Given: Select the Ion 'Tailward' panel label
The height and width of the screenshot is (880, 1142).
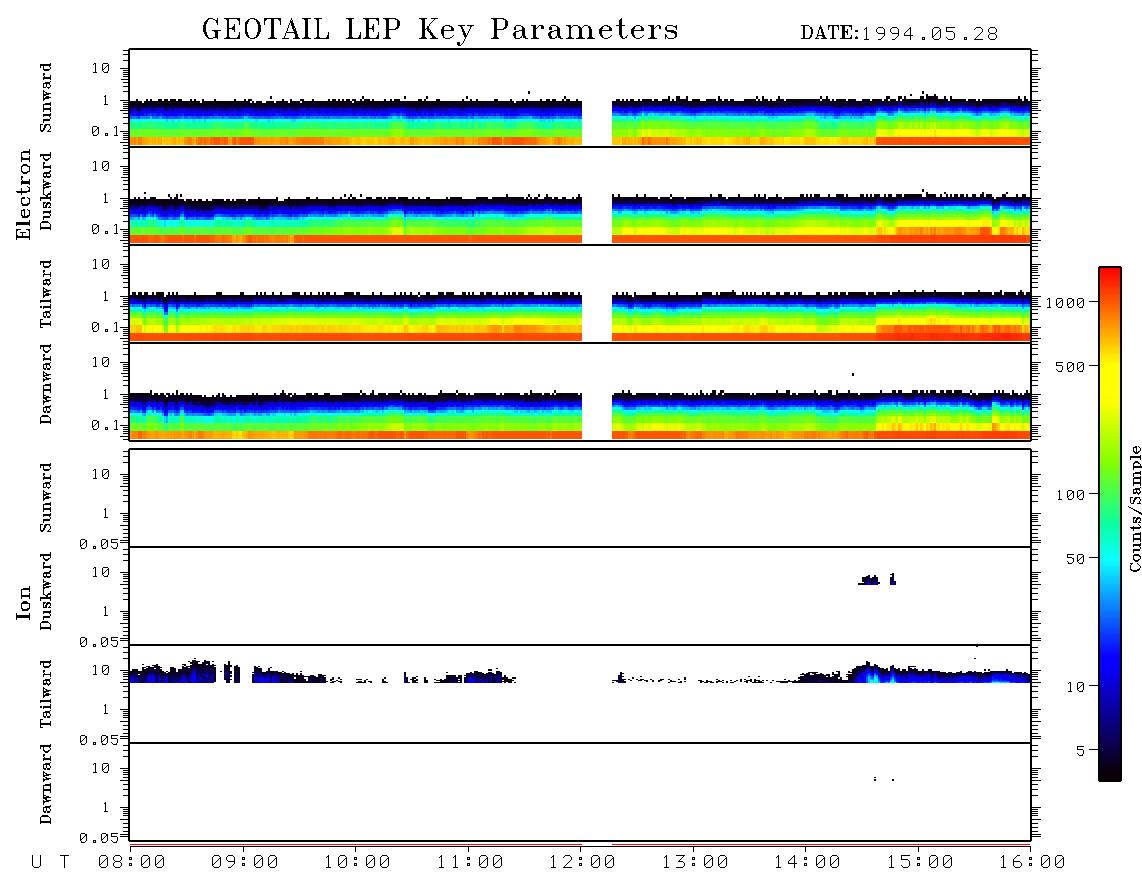Looking at the screenshot, I should coord(46,694).
